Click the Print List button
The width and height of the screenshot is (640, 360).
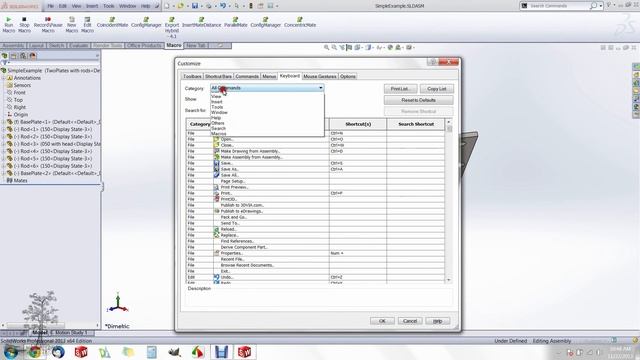click(x=400, y=89)
